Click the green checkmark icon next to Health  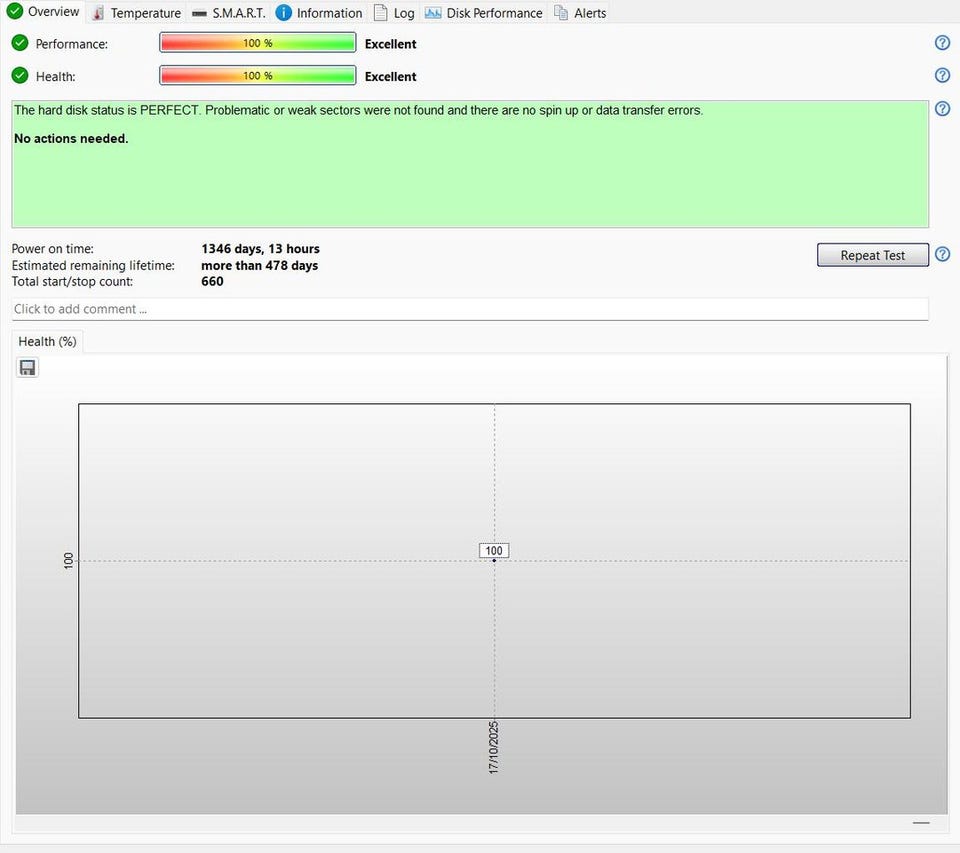pos(20,75)
